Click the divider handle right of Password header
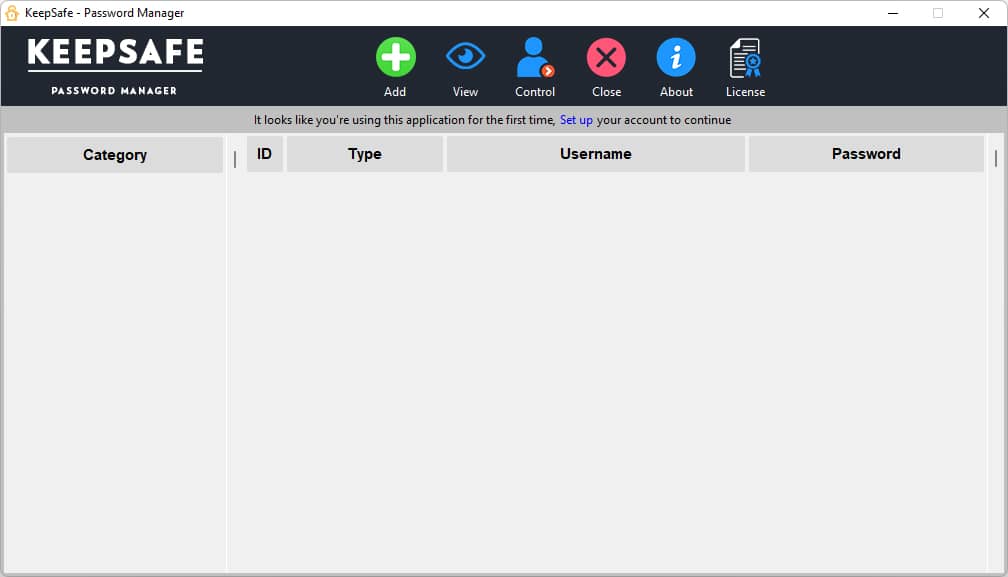 click(x=996, y=158)
